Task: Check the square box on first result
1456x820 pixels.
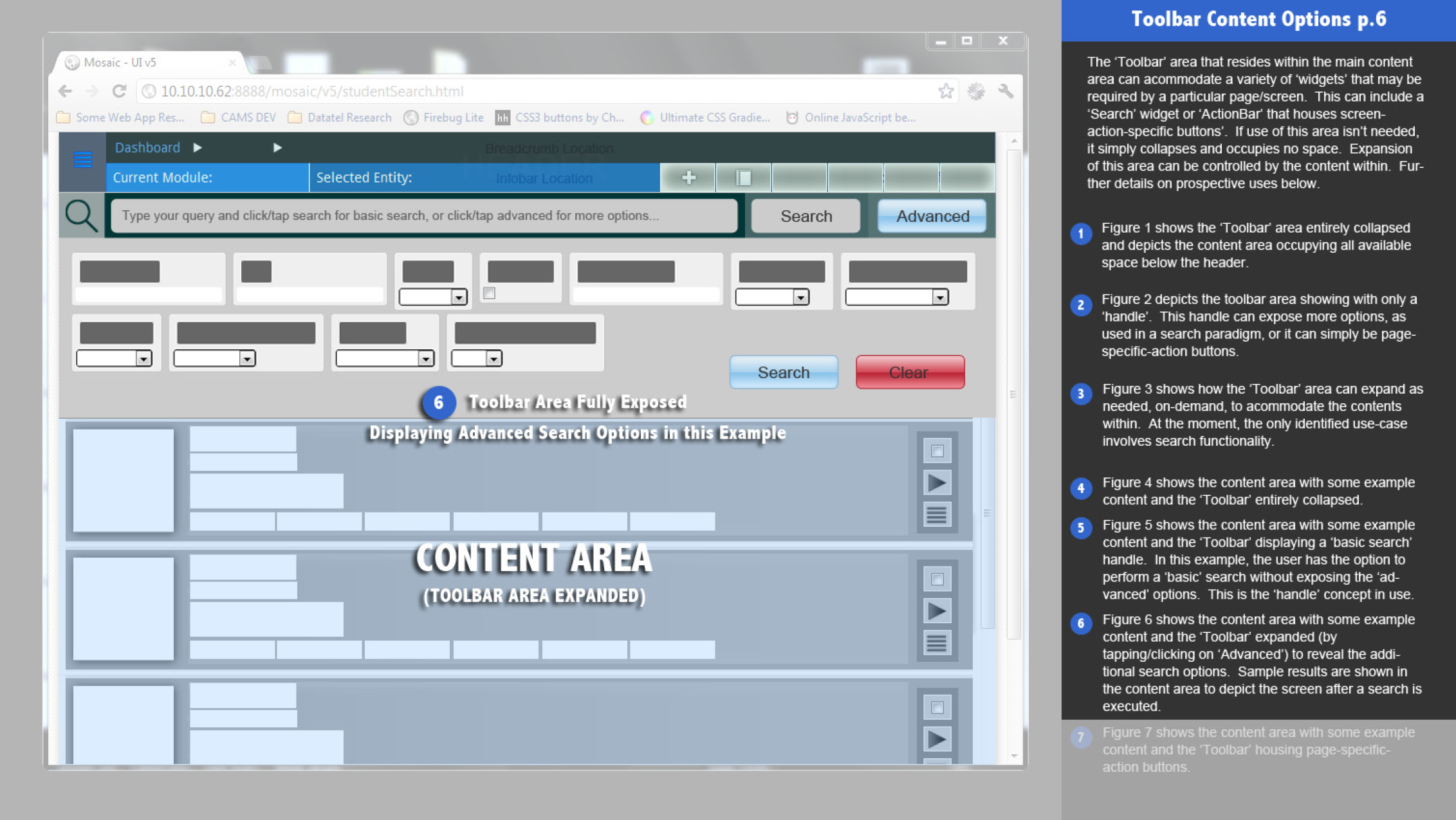Action: click(x=937, y=451)
